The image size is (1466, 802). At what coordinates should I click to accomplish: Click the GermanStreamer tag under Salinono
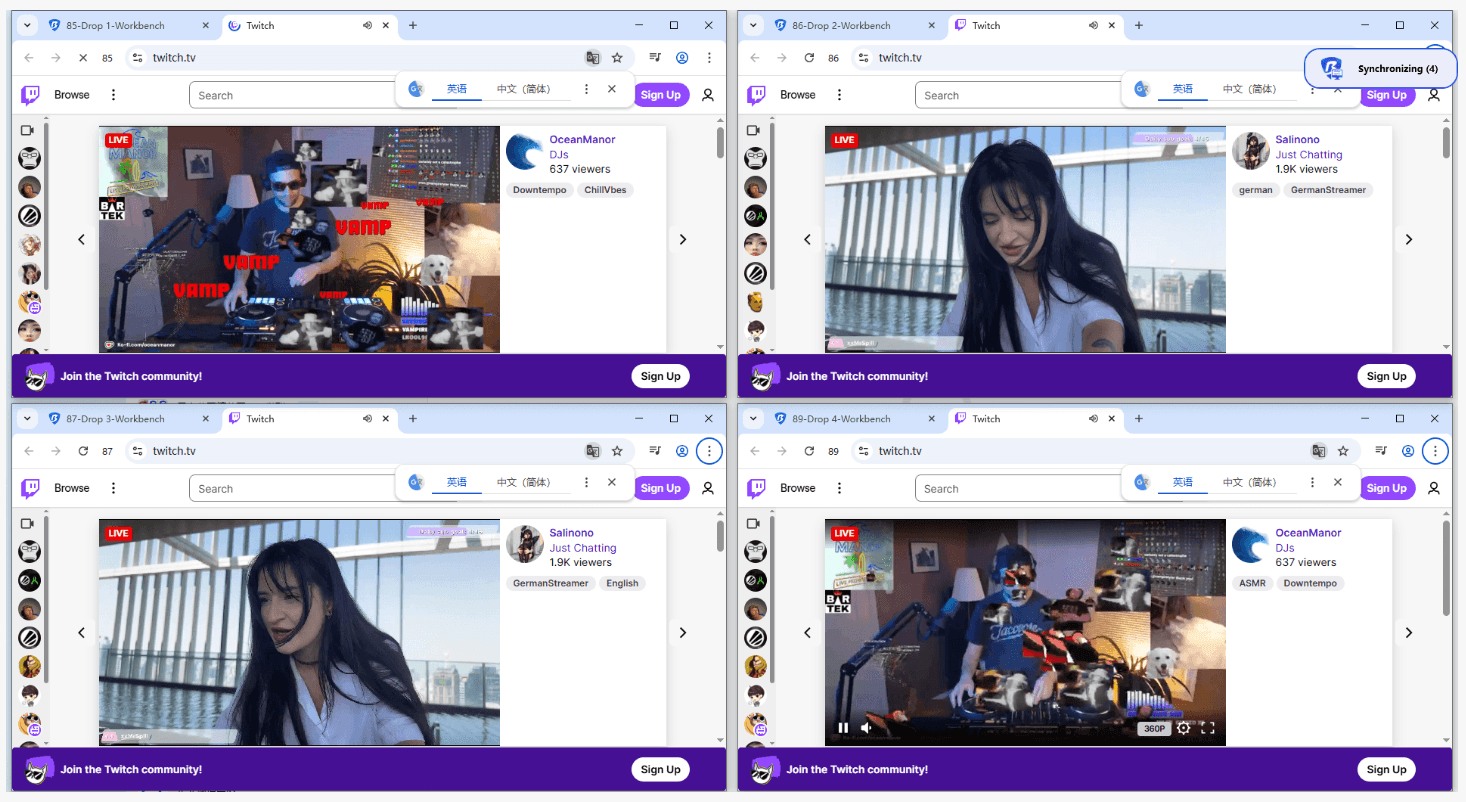[x=1327, y=189]
